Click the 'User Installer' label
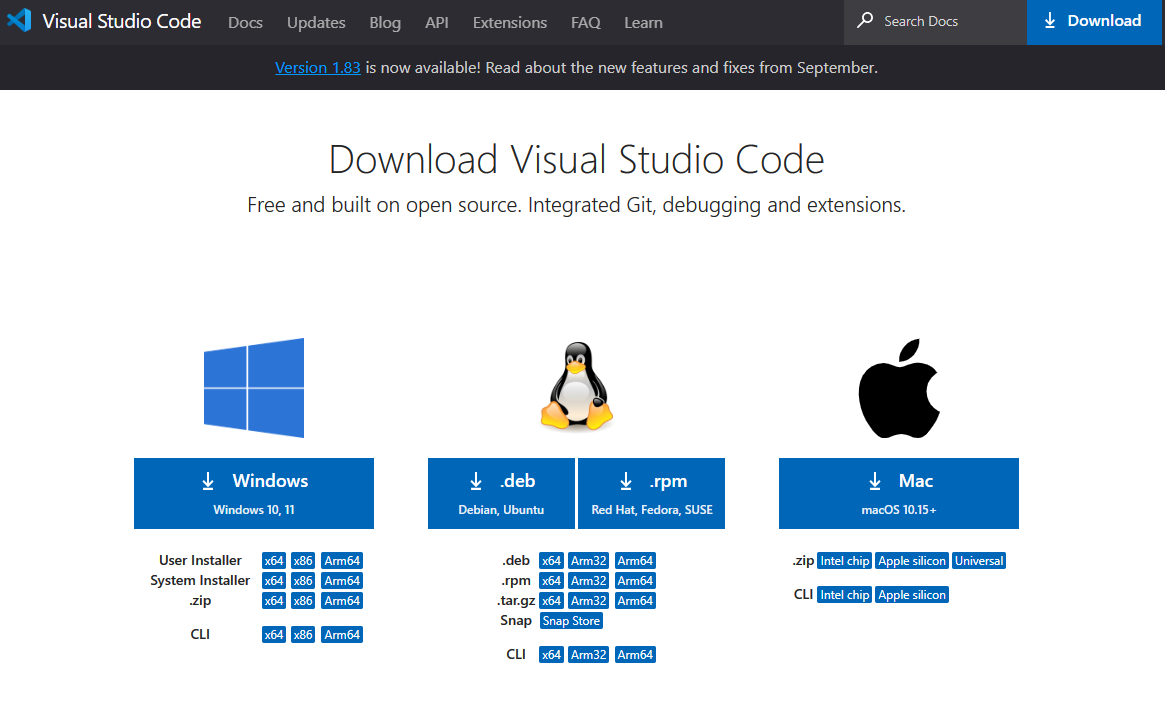This screenshot has width=1165, height=701. 200,561
